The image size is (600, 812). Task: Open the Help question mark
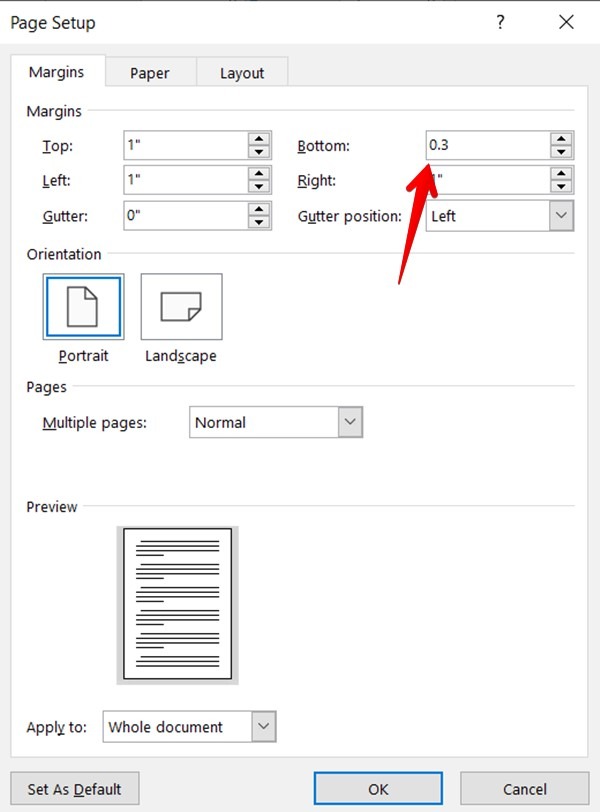click(x=500, y=22)
